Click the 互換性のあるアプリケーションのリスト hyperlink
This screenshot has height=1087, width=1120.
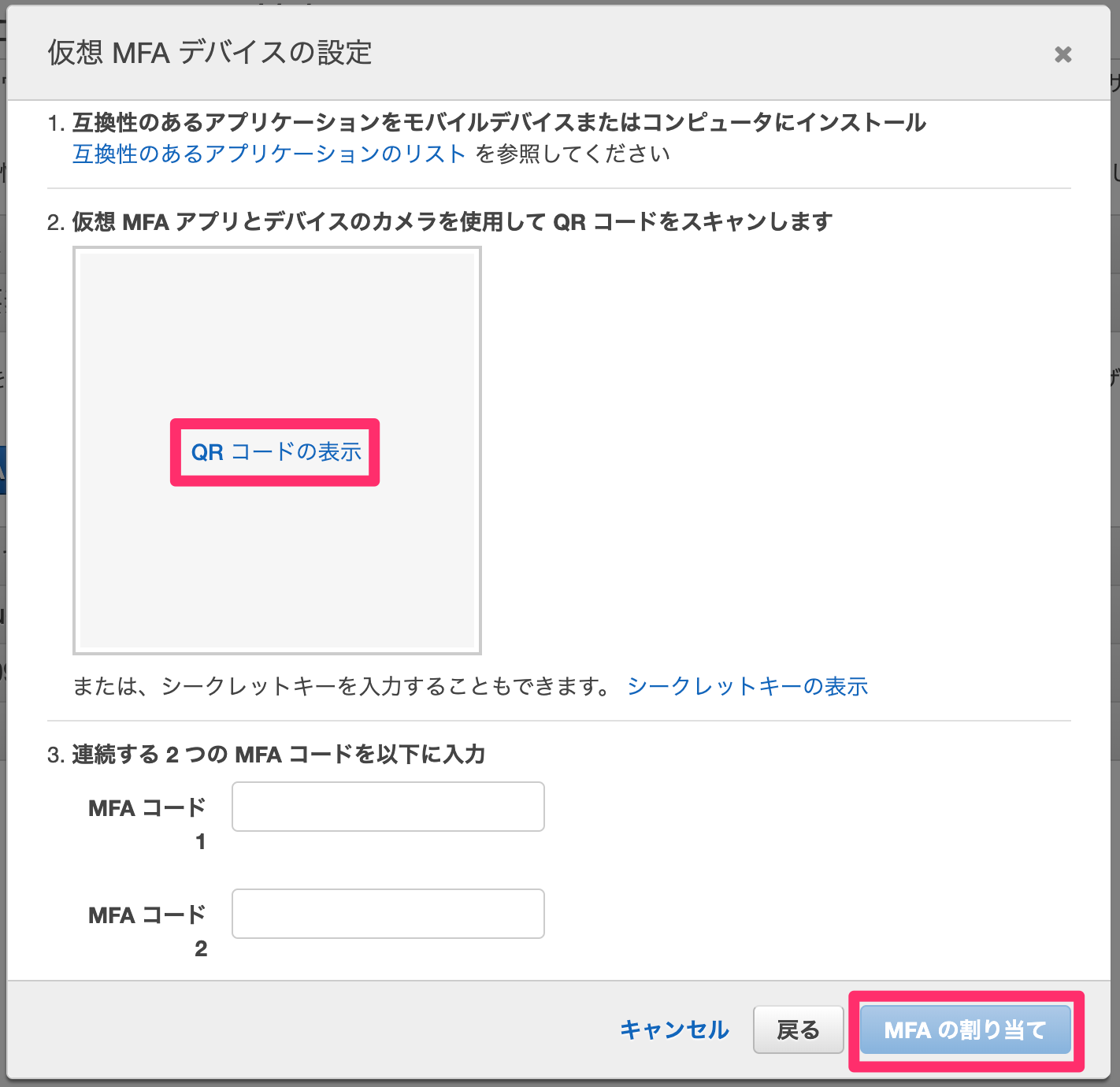click(268, 154)
